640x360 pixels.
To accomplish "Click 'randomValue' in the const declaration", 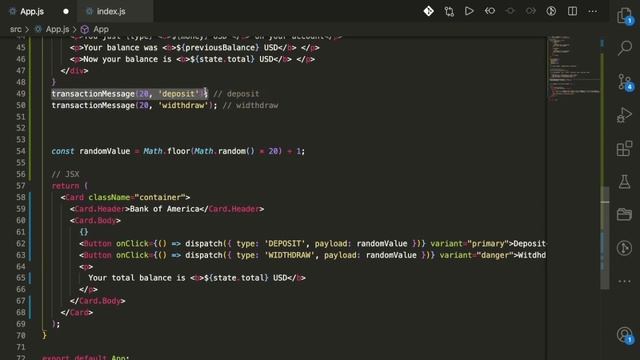I will pos(104,151).
